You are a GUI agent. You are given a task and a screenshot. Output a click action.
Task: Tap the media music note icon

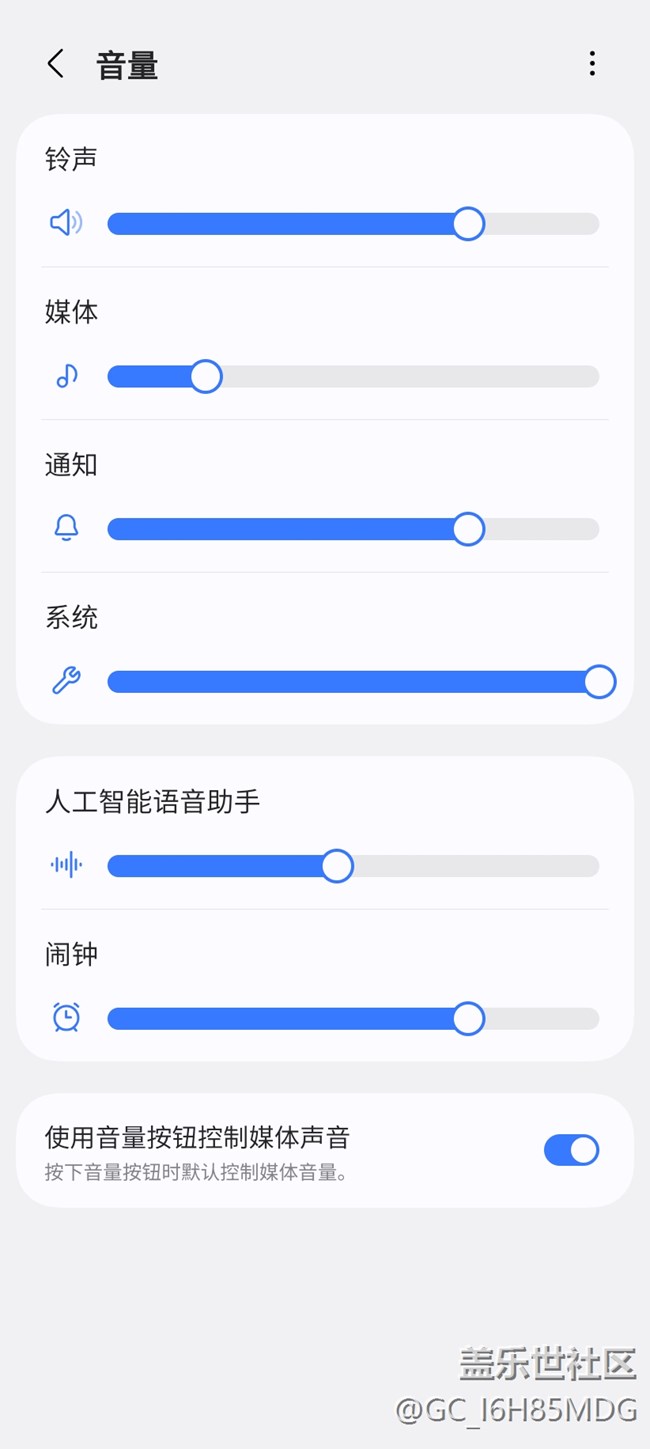66,376
